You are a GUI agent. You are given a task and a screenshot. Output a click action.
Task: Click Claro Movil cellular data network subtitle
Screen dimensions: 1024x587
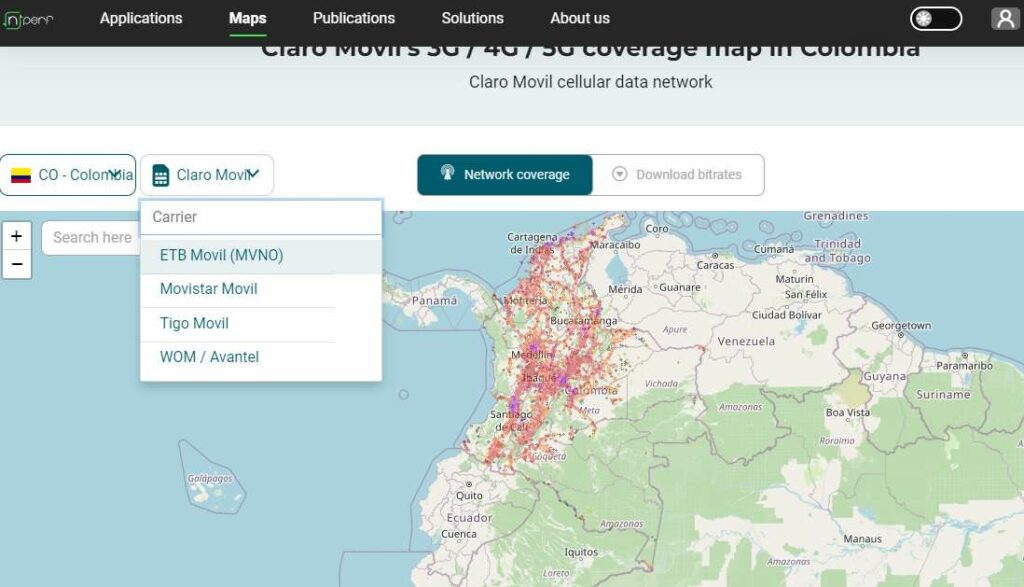point(590,82)
